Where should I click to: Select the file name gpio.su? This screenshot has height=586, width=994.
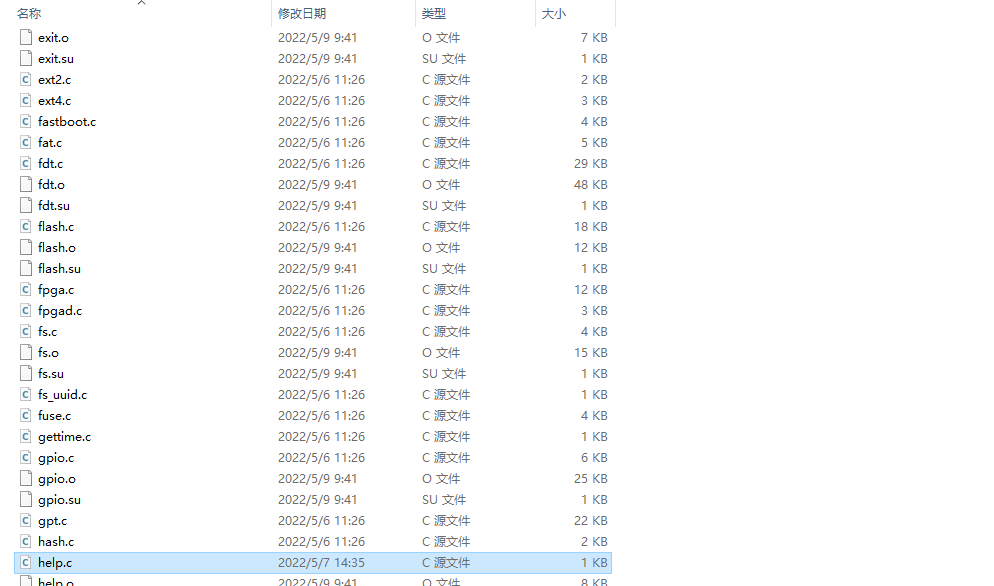60,499
